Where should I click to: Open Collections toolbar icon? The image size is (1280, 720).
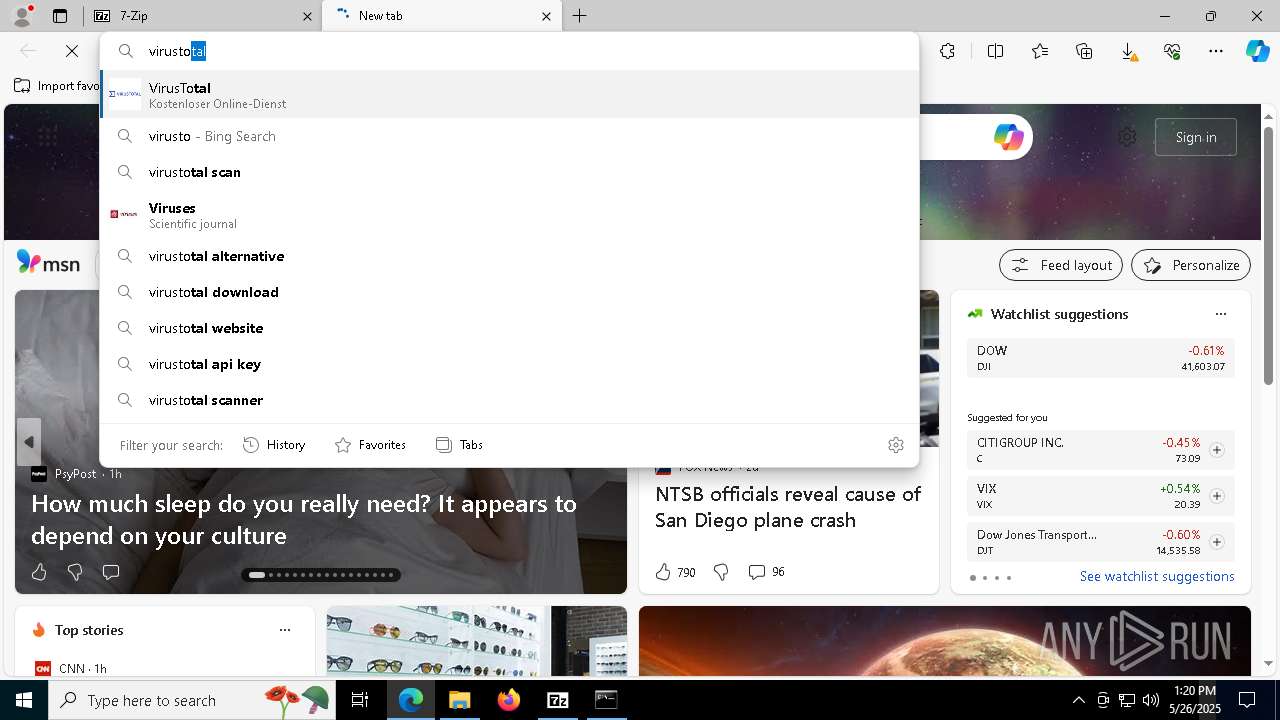tap(1084, 51)
